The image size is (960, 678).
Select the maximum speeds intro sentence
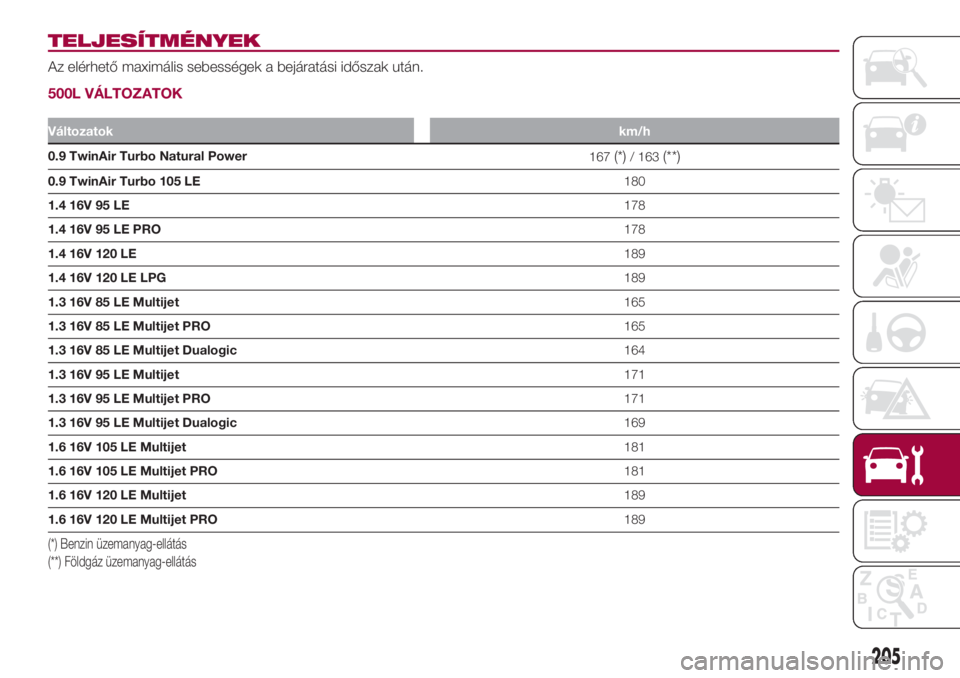(236, 67)
